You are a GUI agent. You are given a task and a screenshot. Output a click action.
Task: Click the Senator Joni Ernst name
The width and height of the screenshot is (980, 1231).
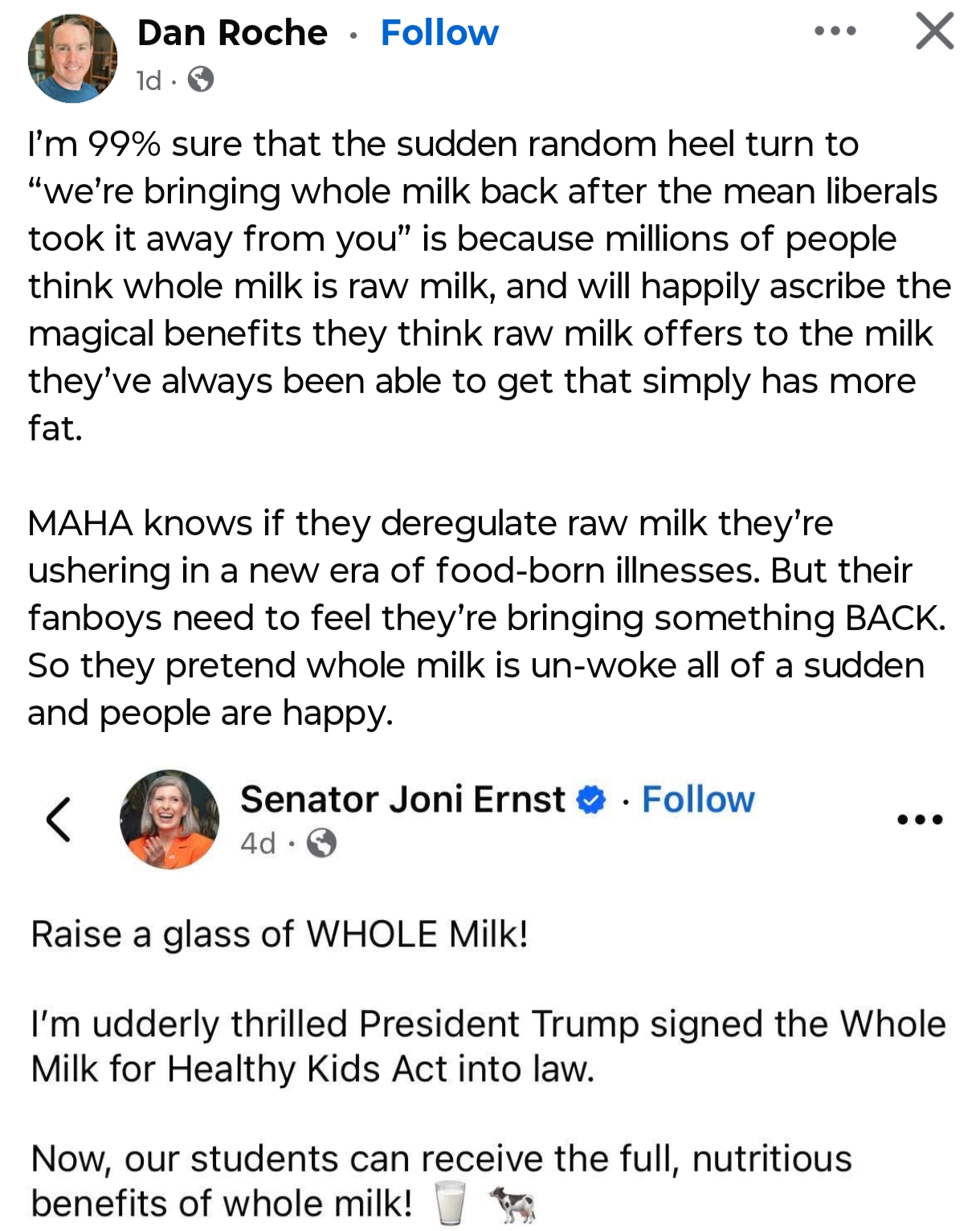point(402,800)
